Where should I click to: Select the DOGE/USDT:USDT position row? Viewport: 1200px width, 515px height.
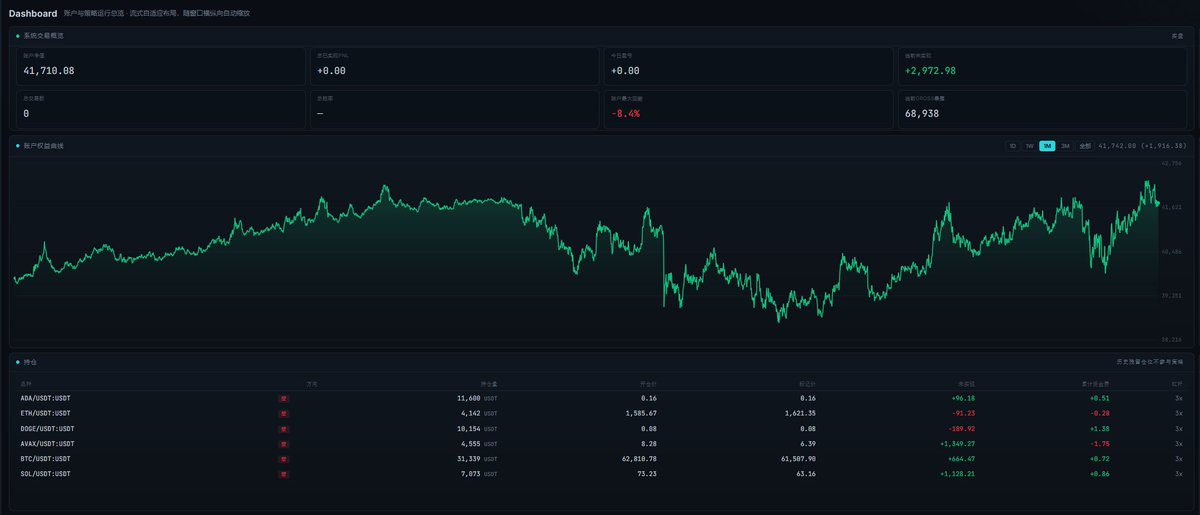point(600,428)
